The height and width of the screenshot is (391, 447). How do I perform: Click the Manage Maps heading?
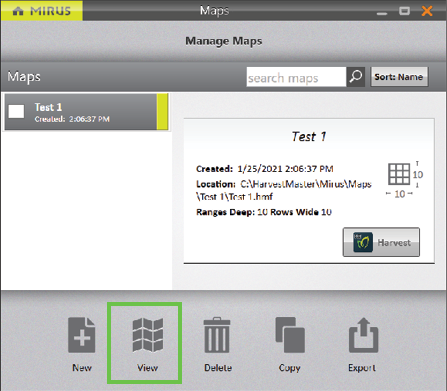pyautogui.click(x=224, y=41)
